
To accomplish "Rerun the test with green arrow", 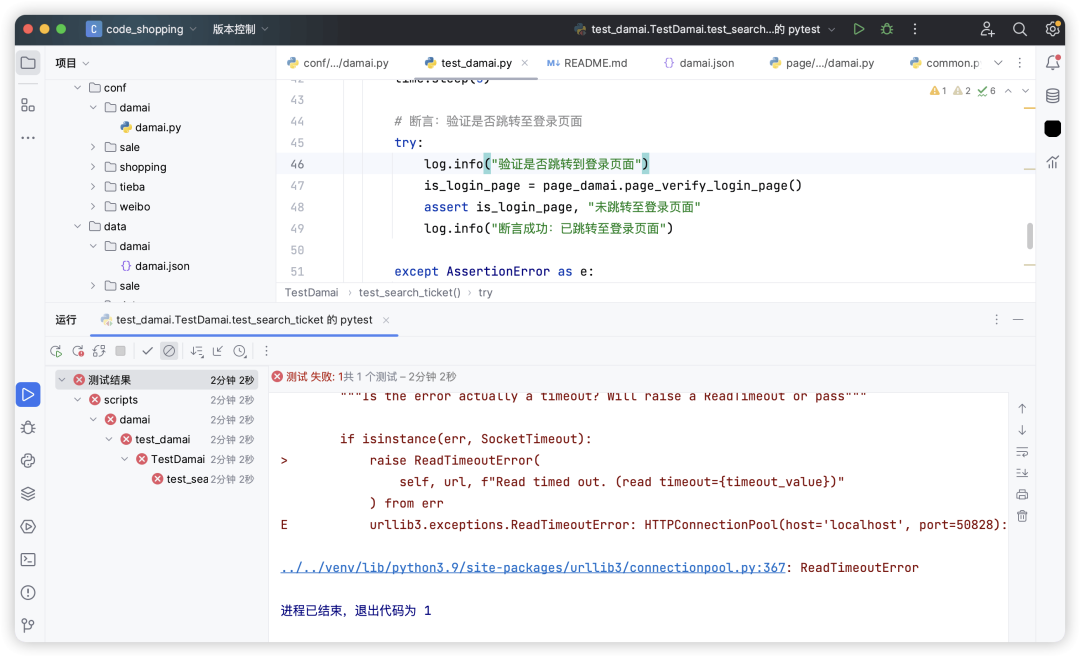I will [x=56, y=351].
